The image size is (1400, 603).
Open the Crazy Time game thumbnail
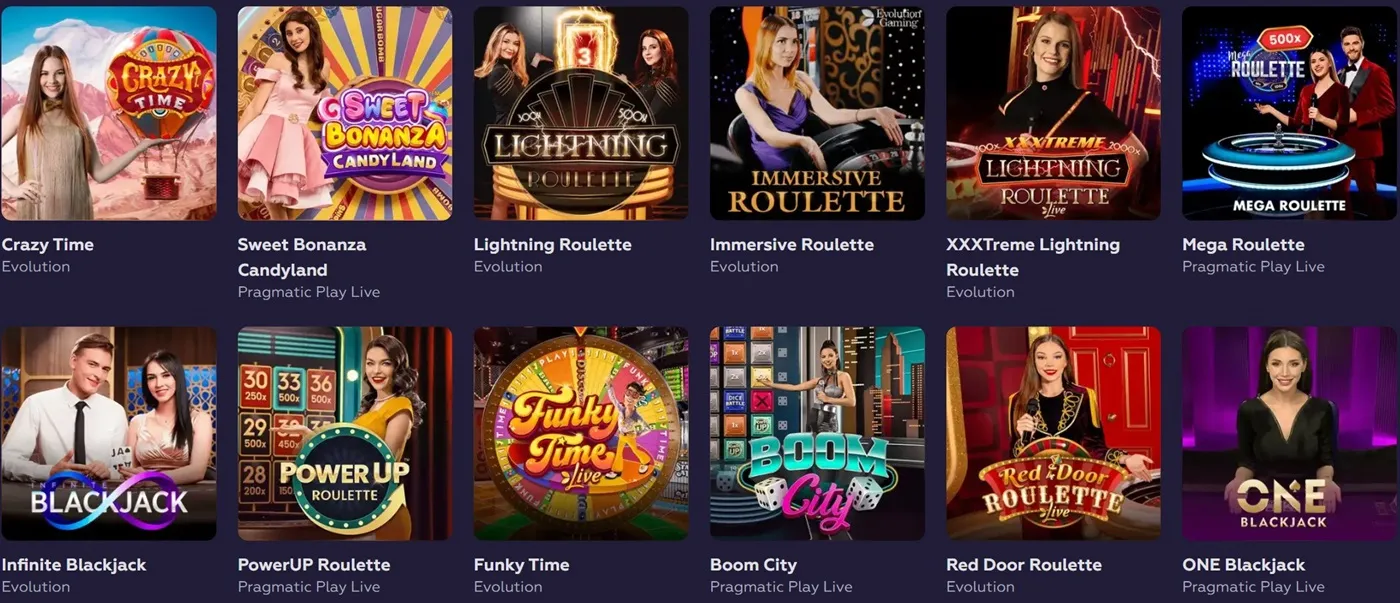[x=108, y=113]
